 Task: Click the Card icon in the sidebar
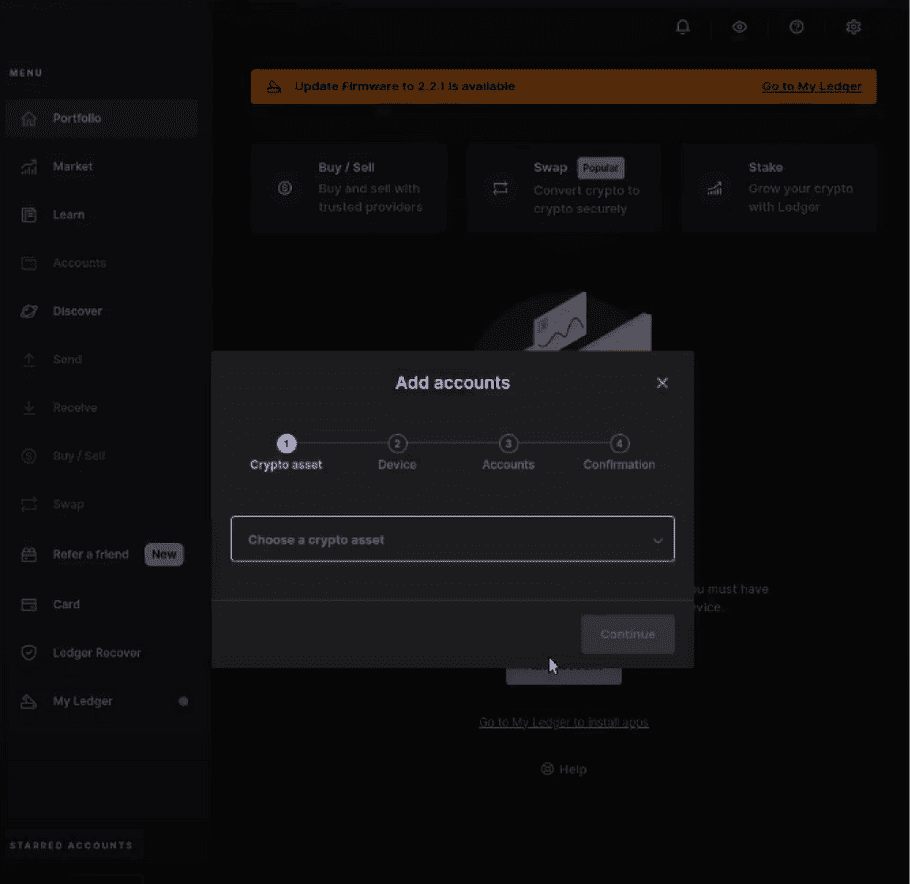(x=29, y=605)
